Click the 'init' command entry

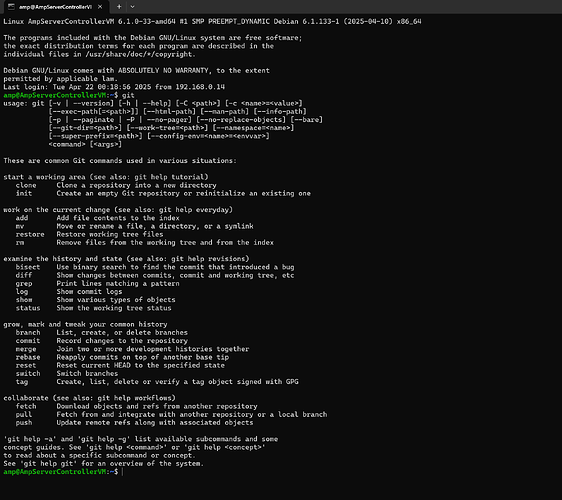click(x=24, y=194)
